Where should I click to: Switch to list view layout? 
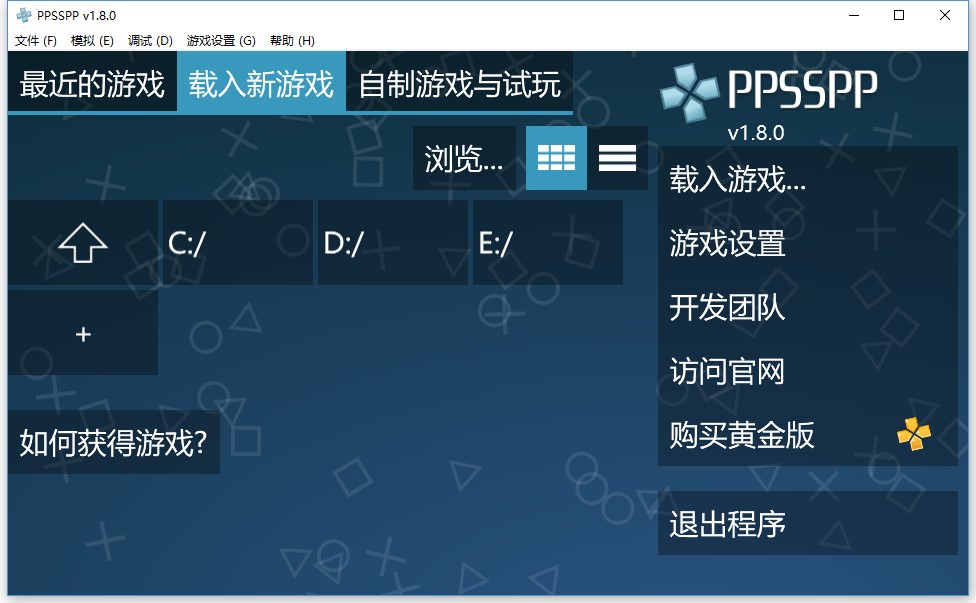(618, 158)
